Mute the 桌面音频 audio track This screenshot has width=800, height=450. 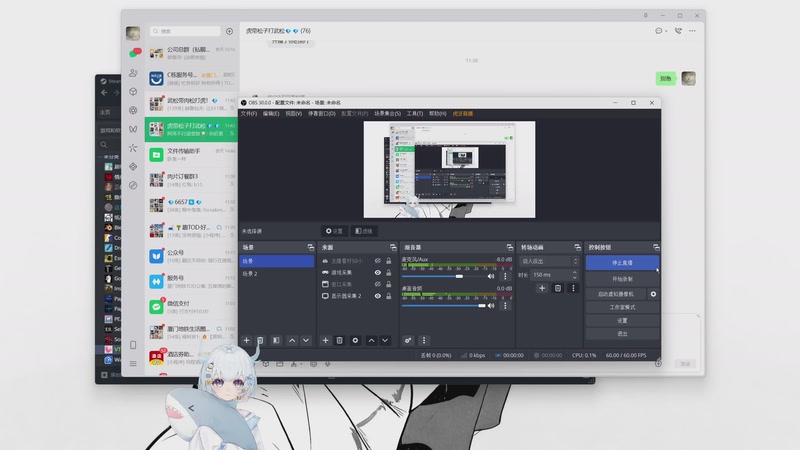[491, 306]
